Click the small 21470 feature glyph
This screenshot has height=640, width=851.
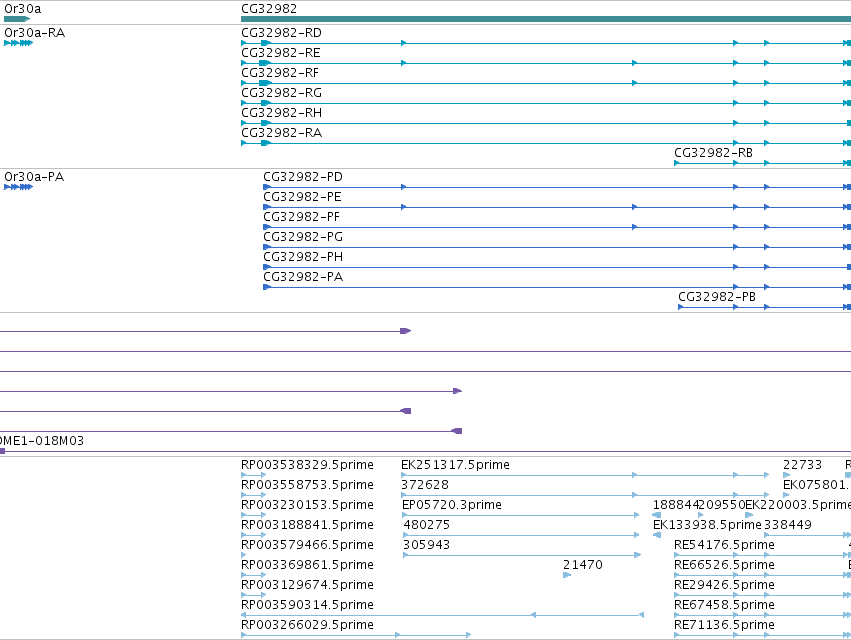click(x=567, y=575)
